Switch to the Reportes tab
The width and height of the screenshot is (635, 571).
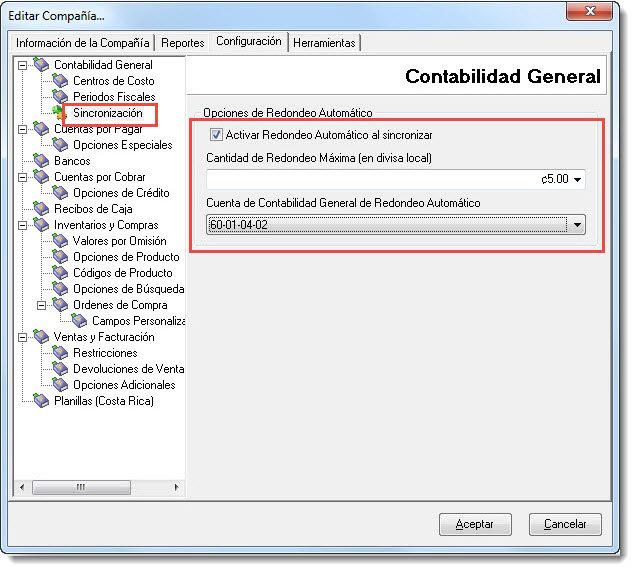183,43
